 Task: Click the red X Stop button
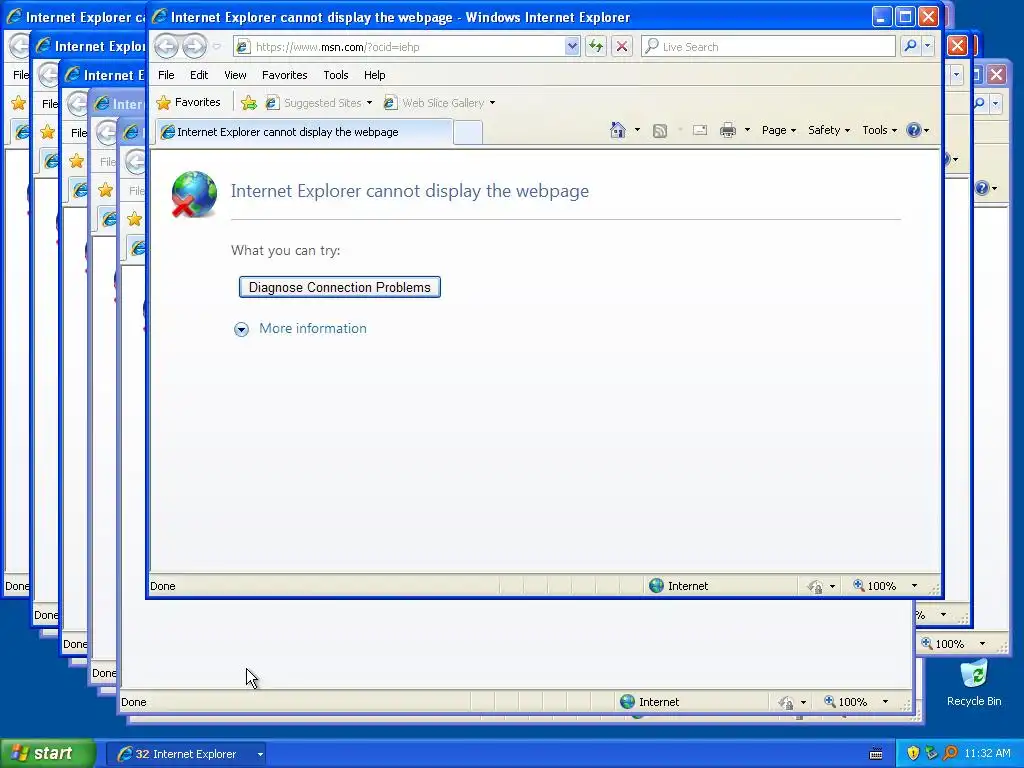point(622,46)
